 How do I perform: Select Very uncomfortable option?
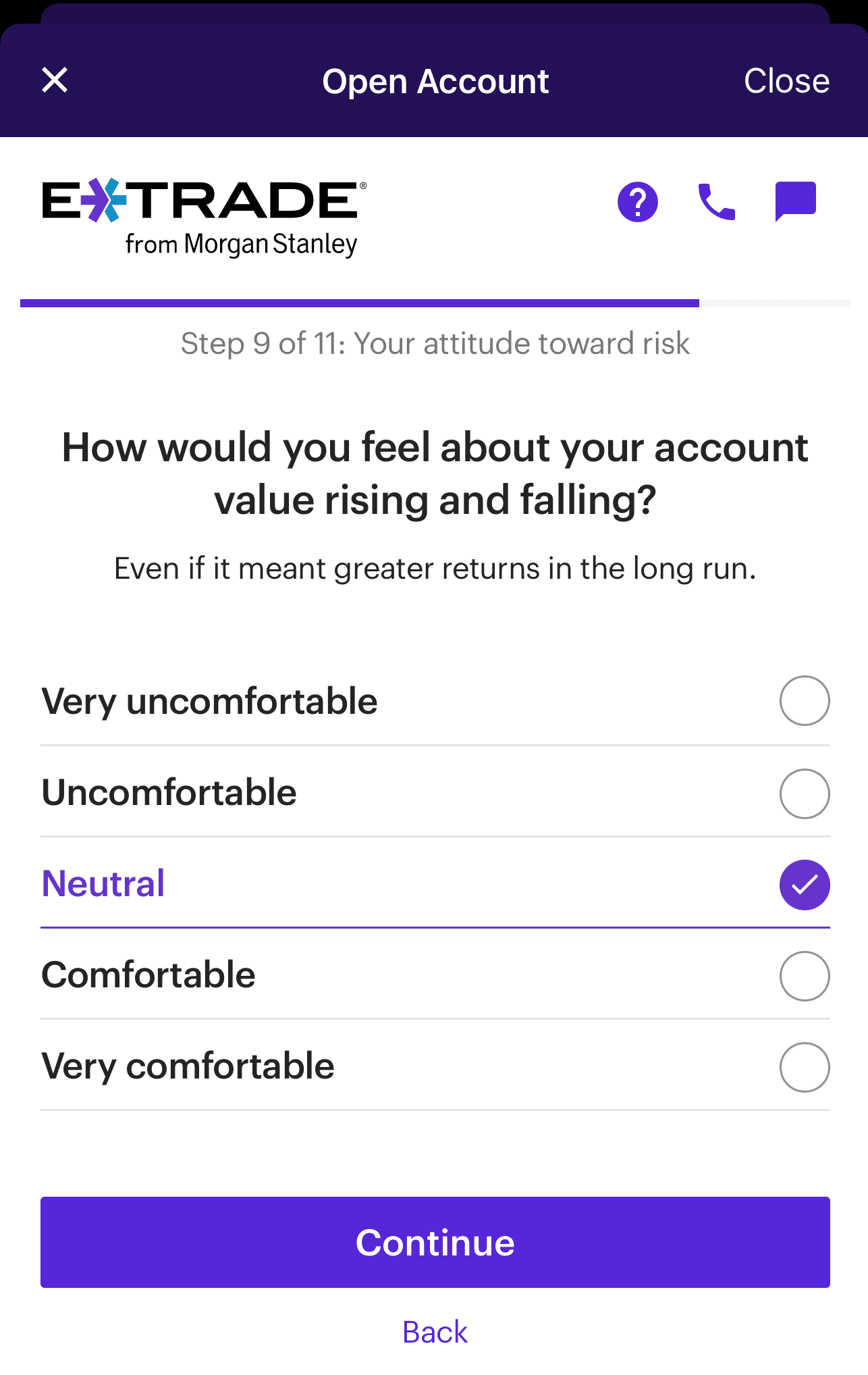point(804,701)
